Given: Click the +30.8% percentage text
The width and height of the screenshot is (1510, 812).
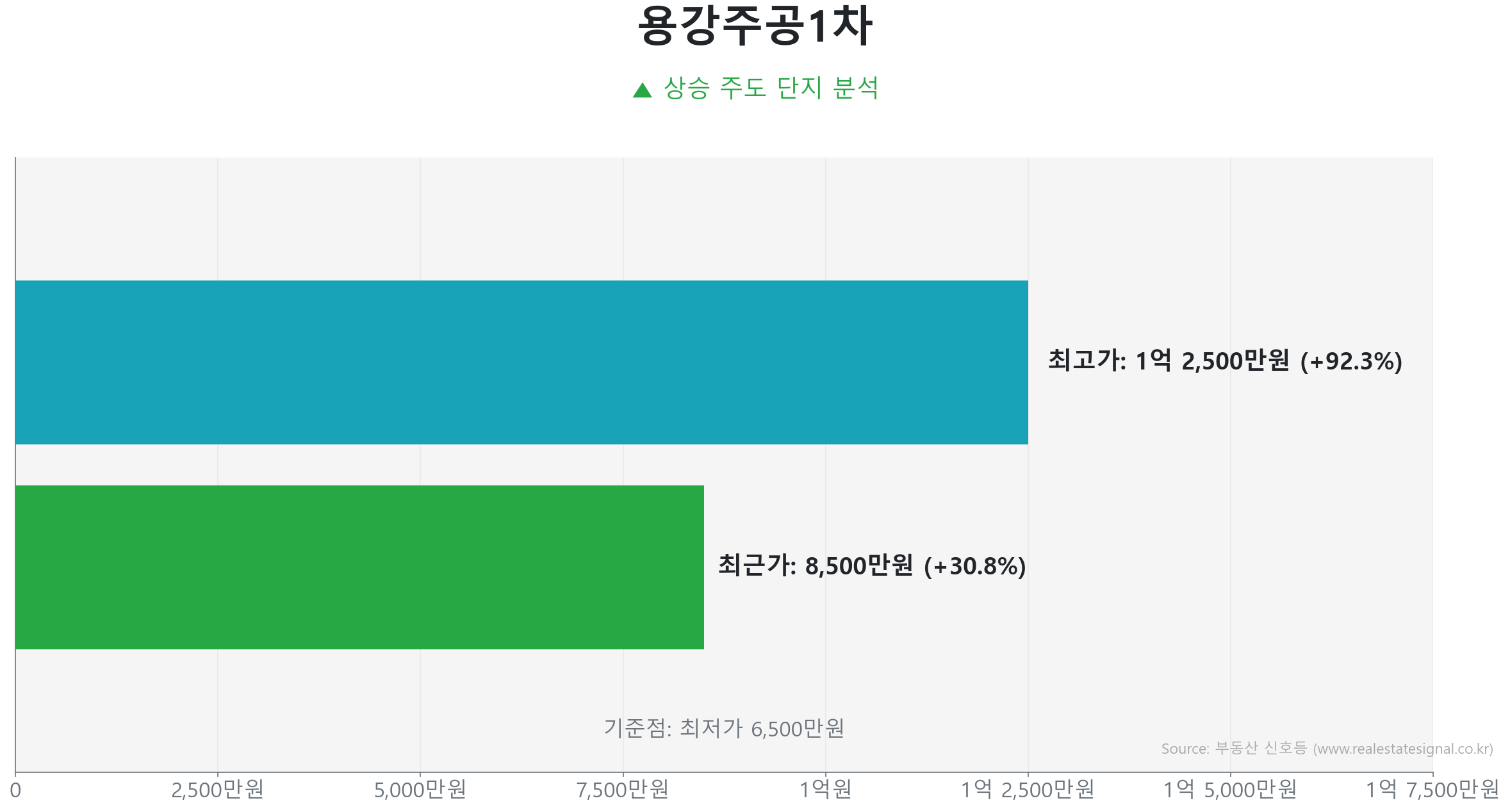Looking at the screenshot, I should tap(974, 567).
